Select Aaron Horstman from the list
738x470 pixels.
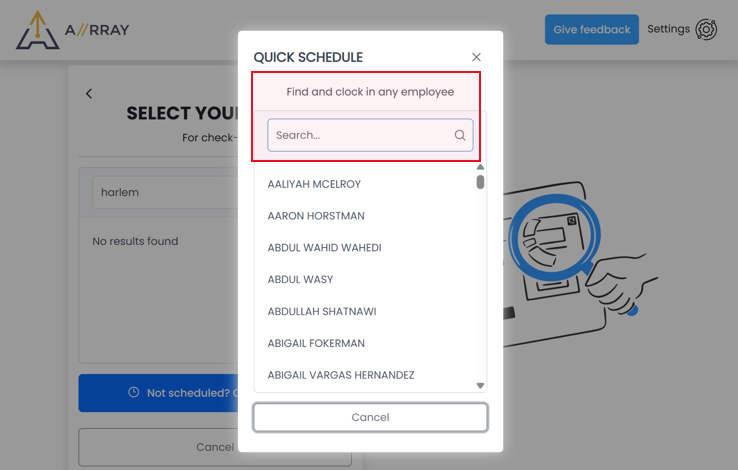click(316, 216)
